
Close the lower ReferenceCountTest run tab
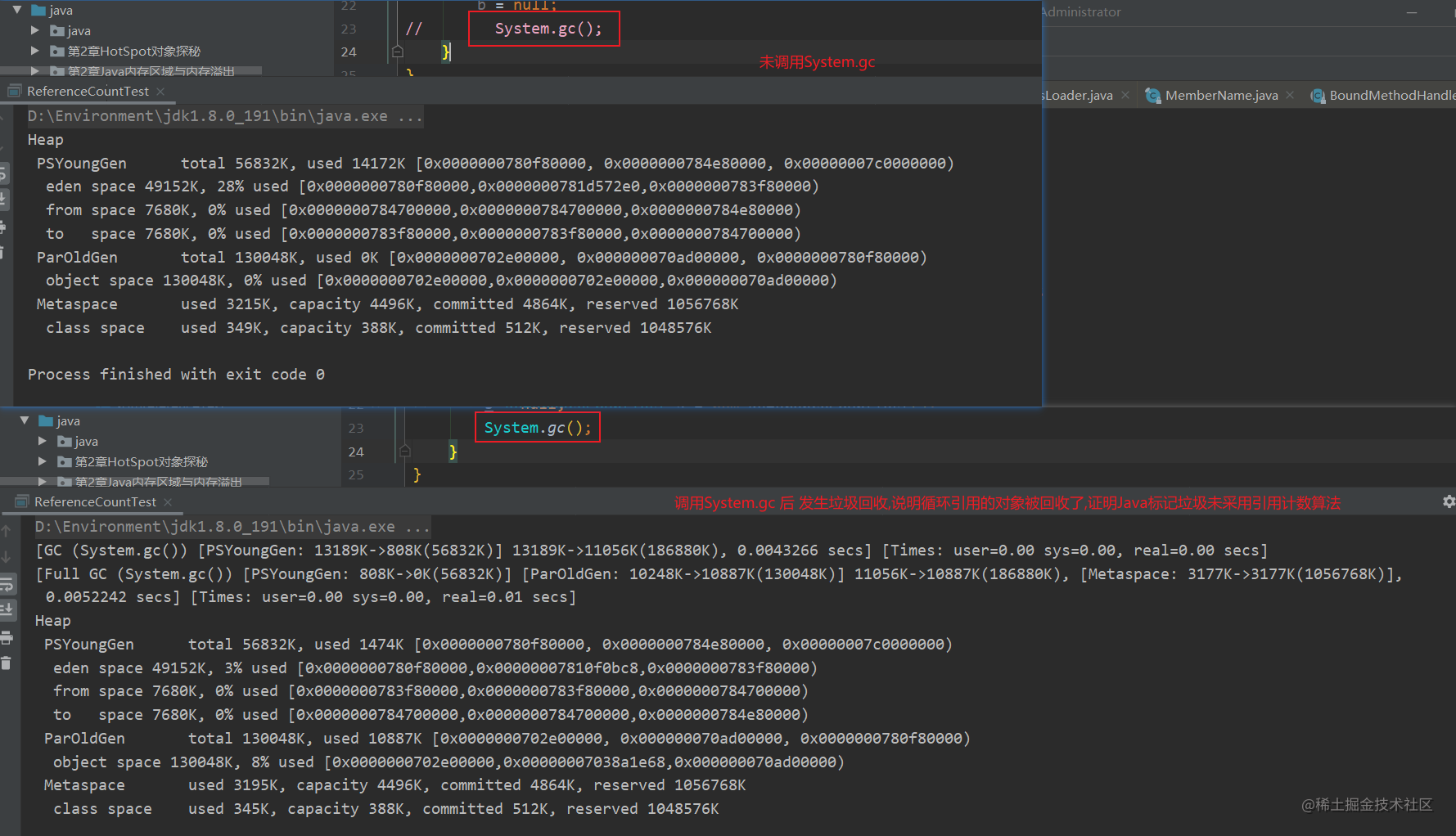click(168, 501)
